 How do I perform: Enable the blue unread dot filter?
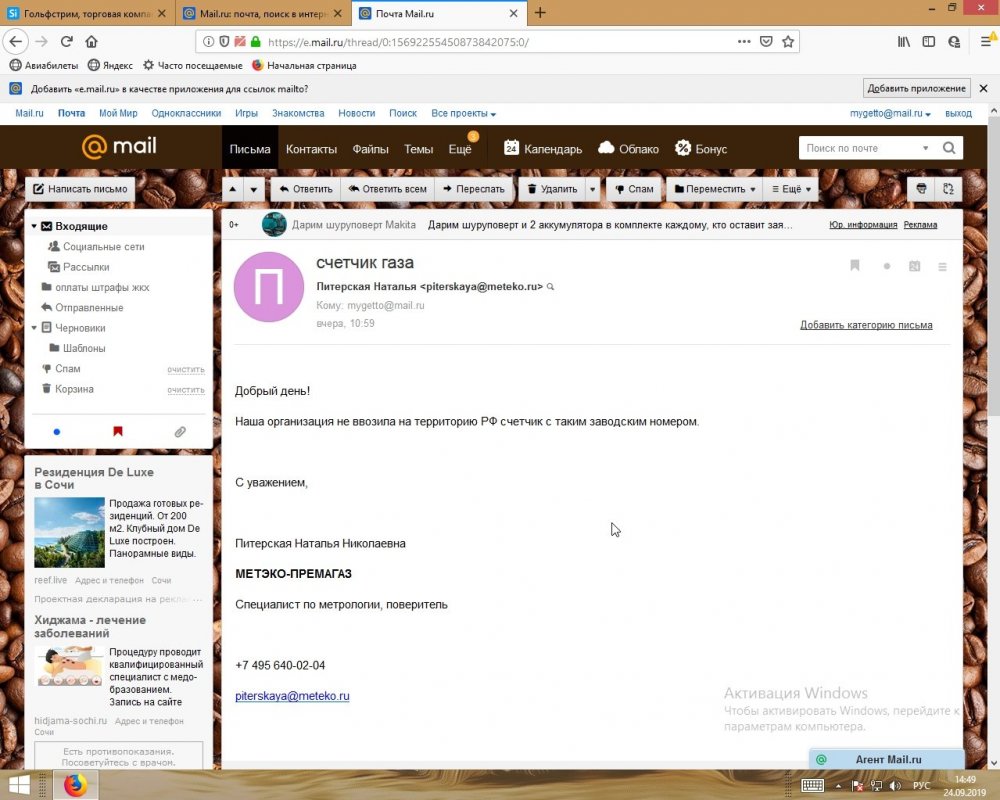pos(56,431)
